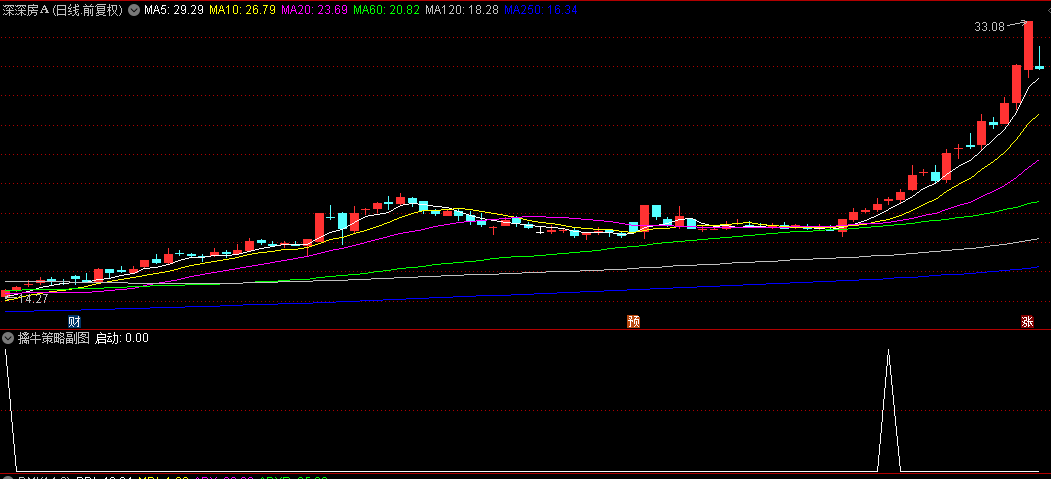Click the 14.27 low price label

pyautogui.click(x=32, y=299)
